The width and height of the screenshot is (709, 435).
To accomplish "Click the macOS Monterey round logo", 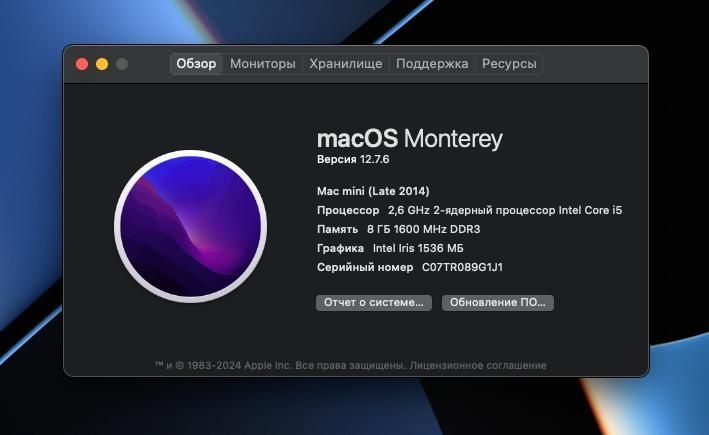I will coord(190,227).
